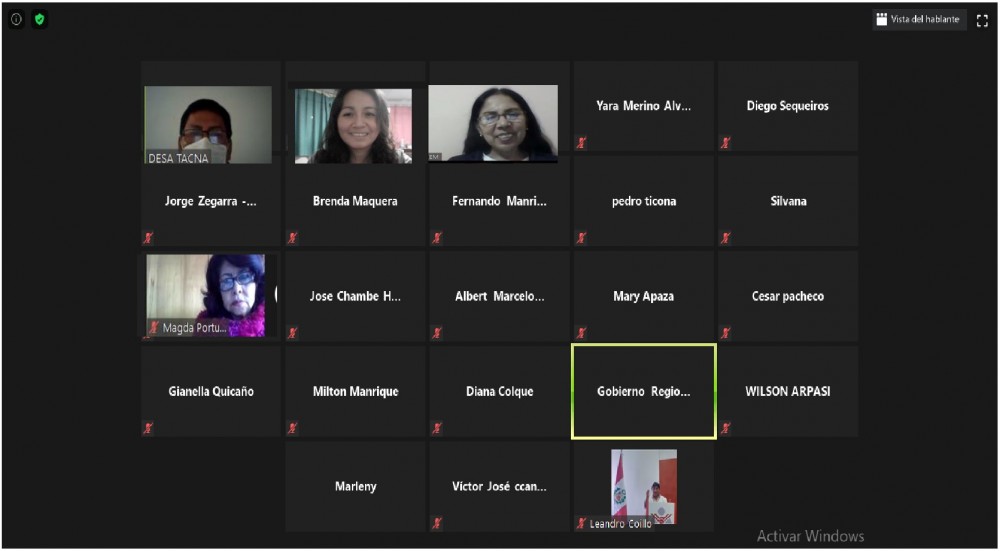
Task: Click muted mic icon on Cesar pacheco tile
Action: pos(726,333)
